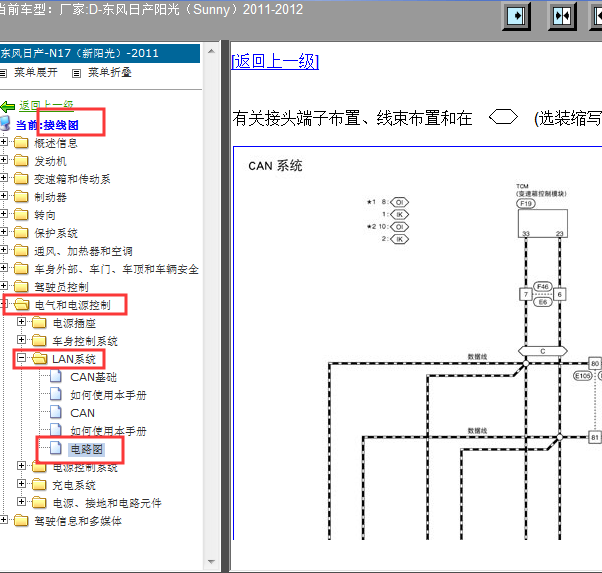Click the 电源插座 folder icon

coord(39,323)
